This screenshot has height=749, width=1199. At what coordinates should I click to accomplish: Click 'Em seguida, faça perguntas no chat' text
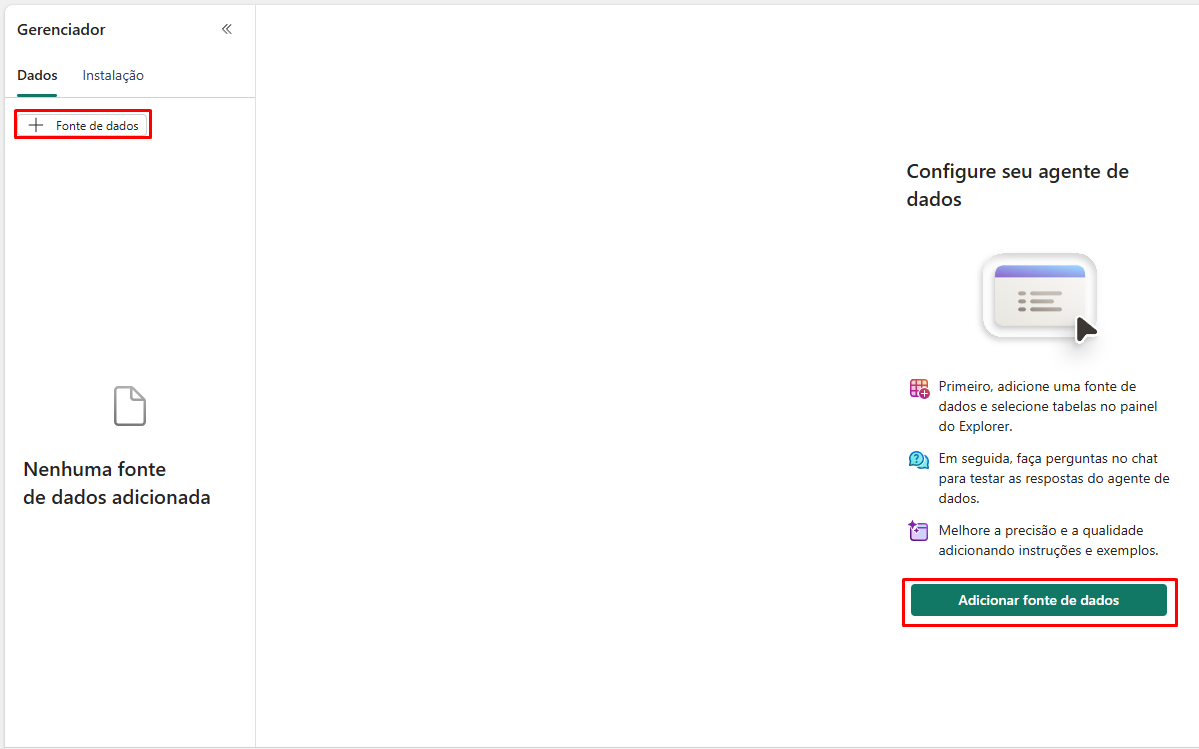pyautogui.click(x=1054, y=478)
